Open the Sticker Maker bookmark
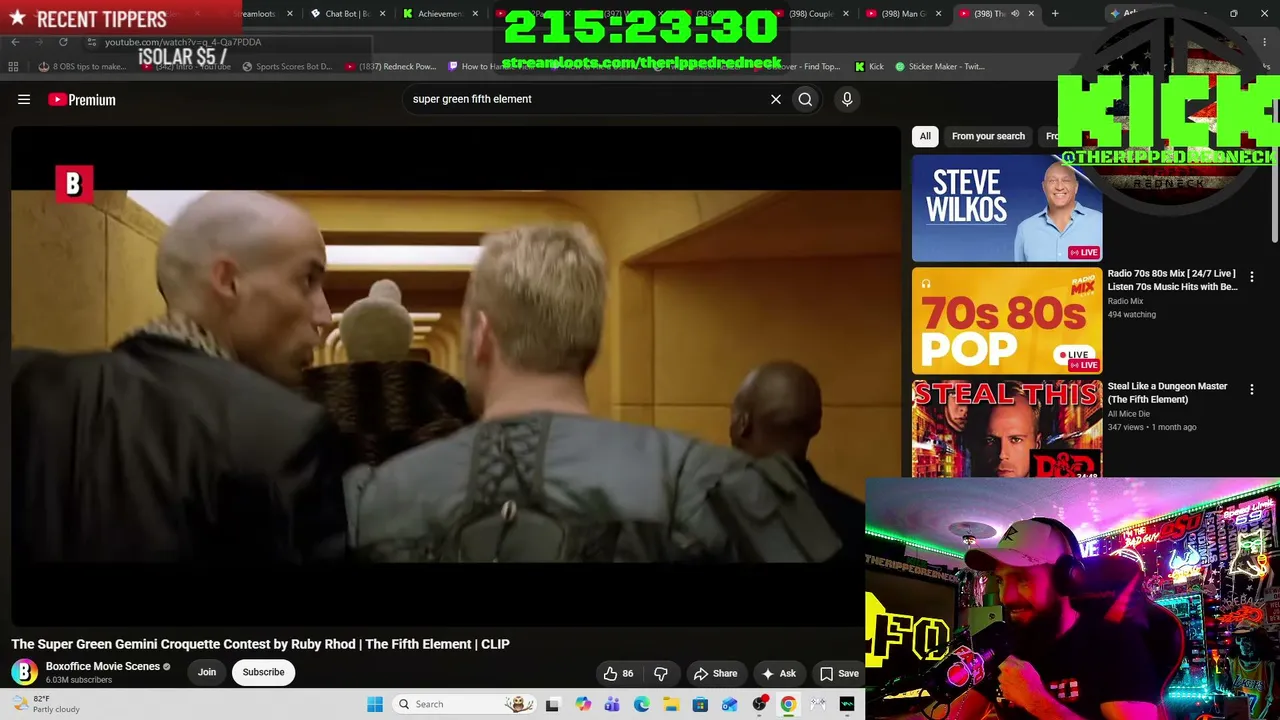This screenshot has height=720, width=1280. click(940, 67)
